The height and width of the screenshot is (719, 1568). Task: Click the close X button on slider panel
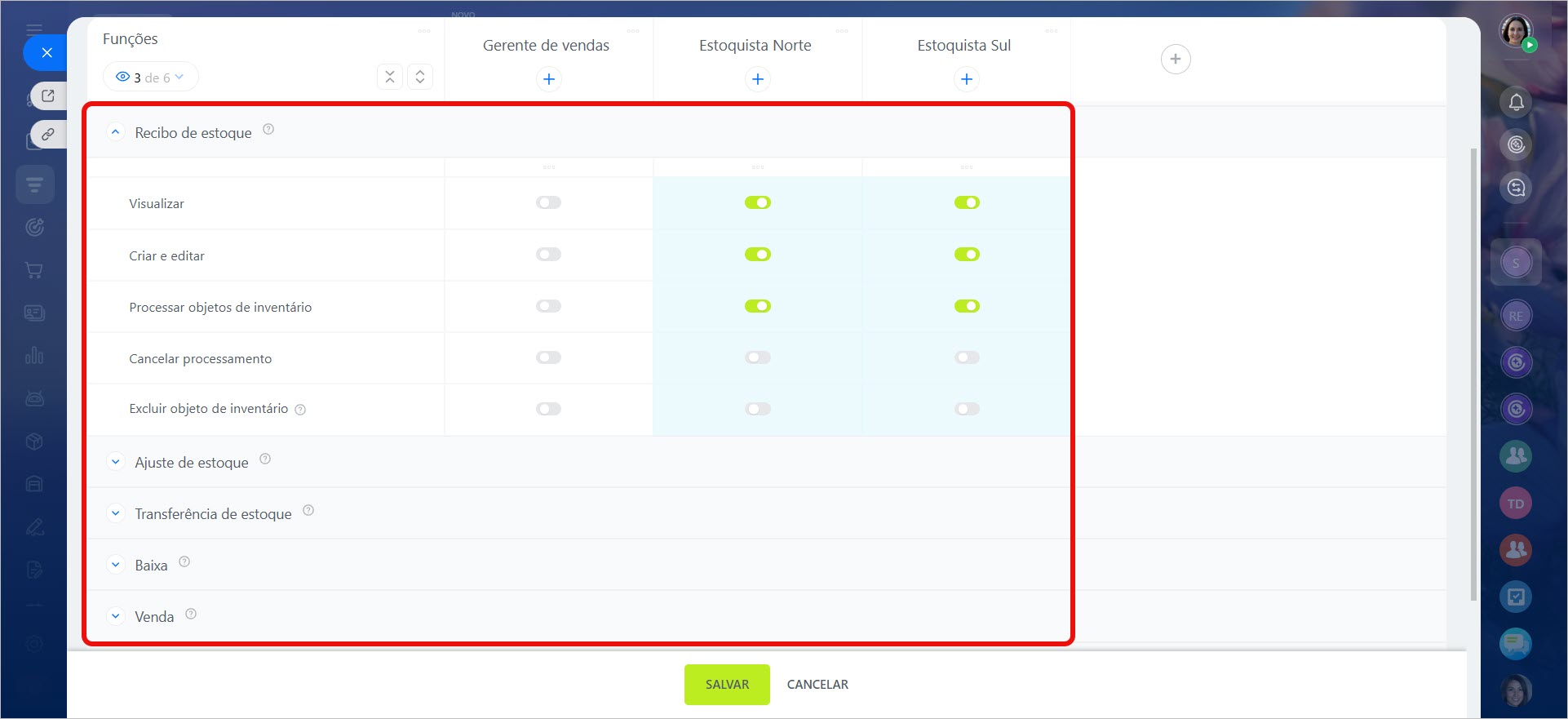[x=47, y=53]
